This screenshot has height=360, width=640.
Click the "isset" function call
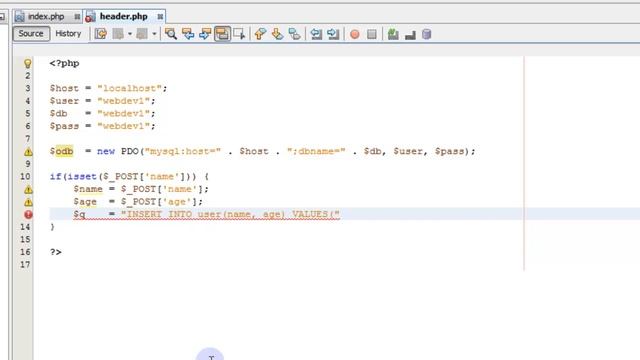82,176
